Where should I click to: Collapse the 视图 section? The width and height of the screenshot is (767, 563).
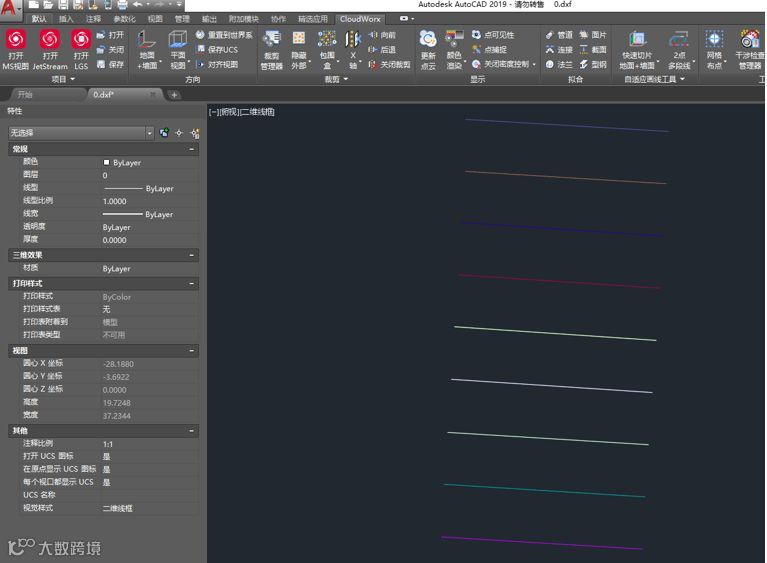[x=191, y=350]
